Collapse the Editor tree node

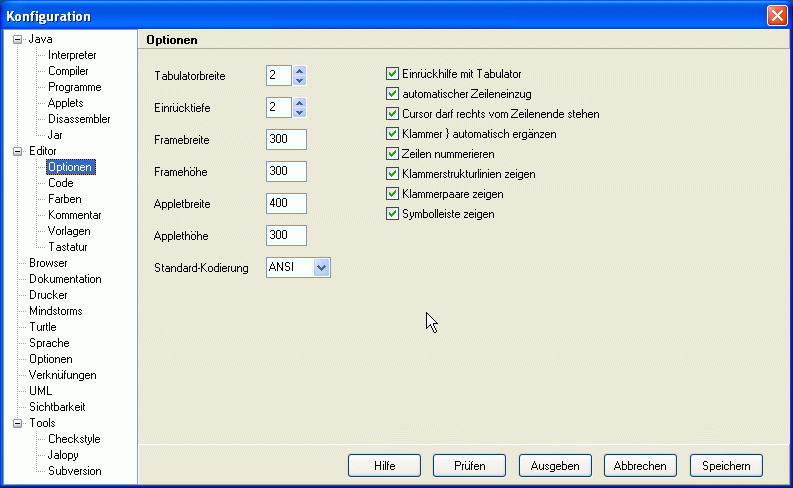pos(17,152)
